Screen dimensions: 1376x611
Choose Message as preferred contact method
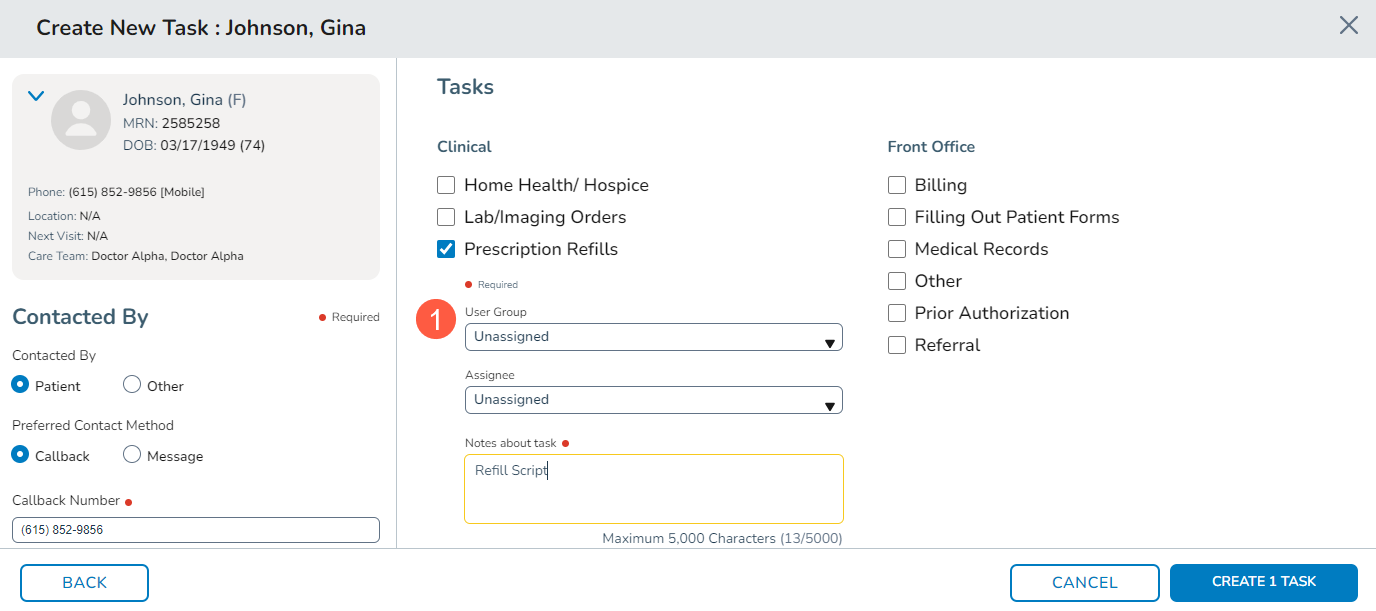tap(132, 455)
